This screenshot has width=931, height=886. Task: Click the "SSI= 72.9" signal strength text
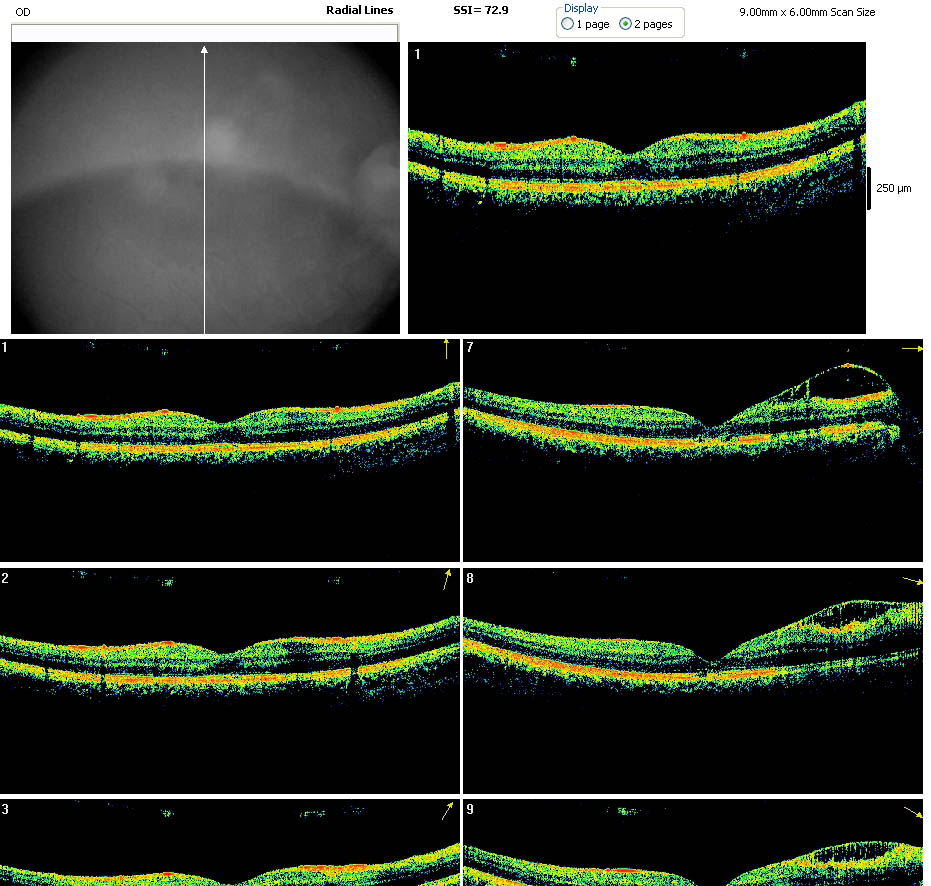tap(481, 10)
